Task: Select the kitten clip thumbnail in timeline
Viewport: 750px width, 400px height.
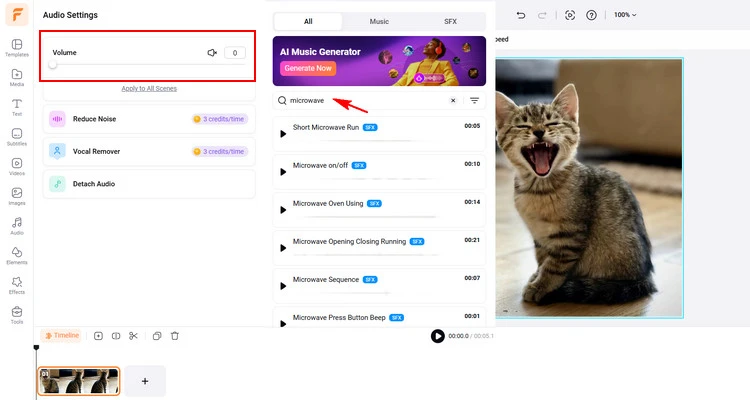Action: 79,381
